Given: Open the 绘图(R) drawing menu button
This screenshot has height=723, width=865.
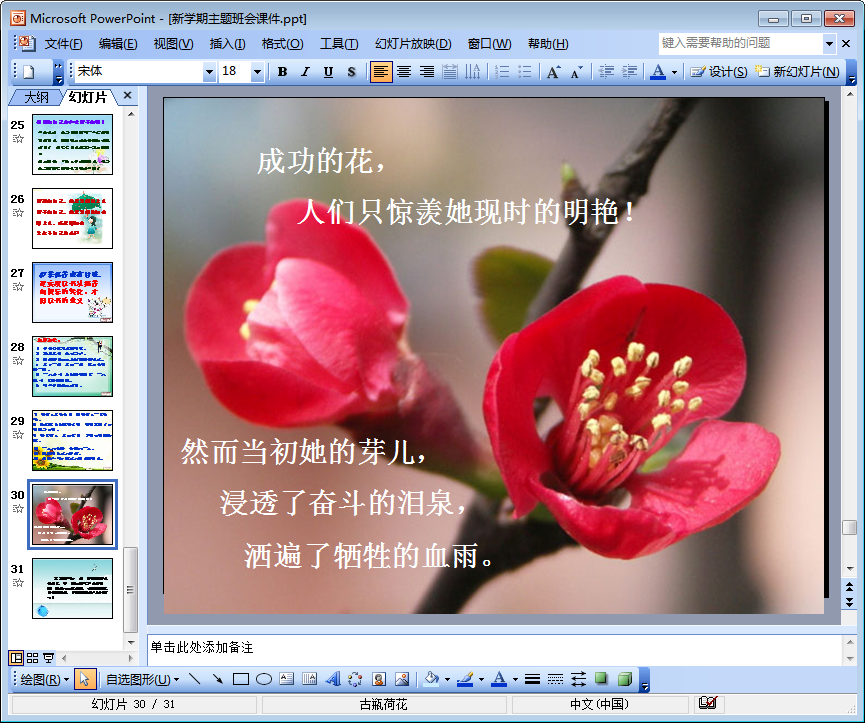Looking at the screenshot, I should pos(44,679).
